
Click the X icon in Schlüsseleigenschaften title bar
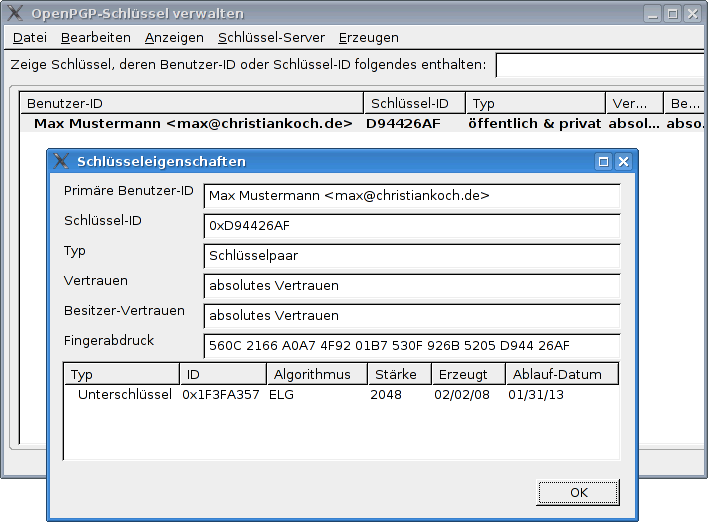click(x=61, y=161)
